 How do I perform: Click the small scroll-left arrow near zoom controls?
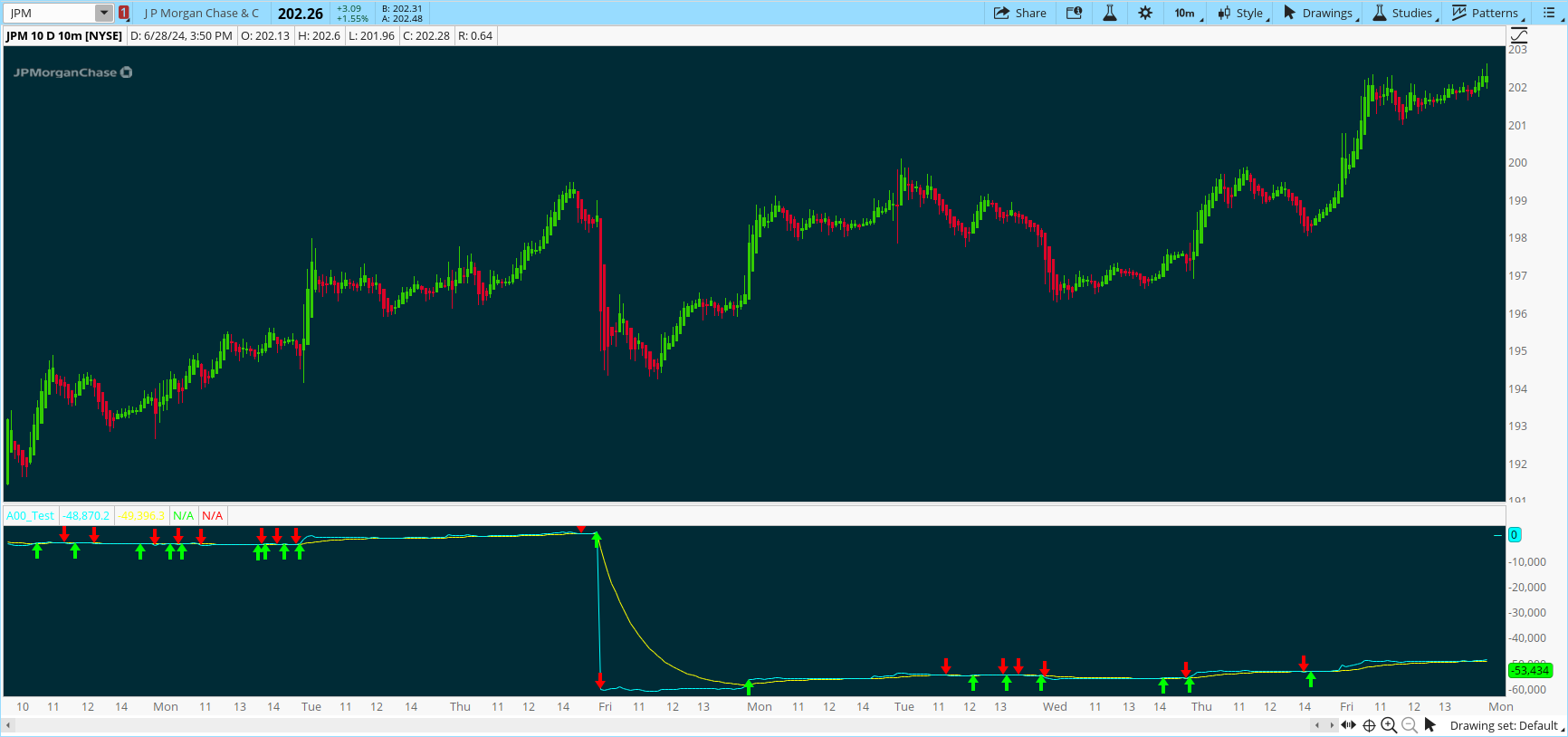(x=1317, y=725)
